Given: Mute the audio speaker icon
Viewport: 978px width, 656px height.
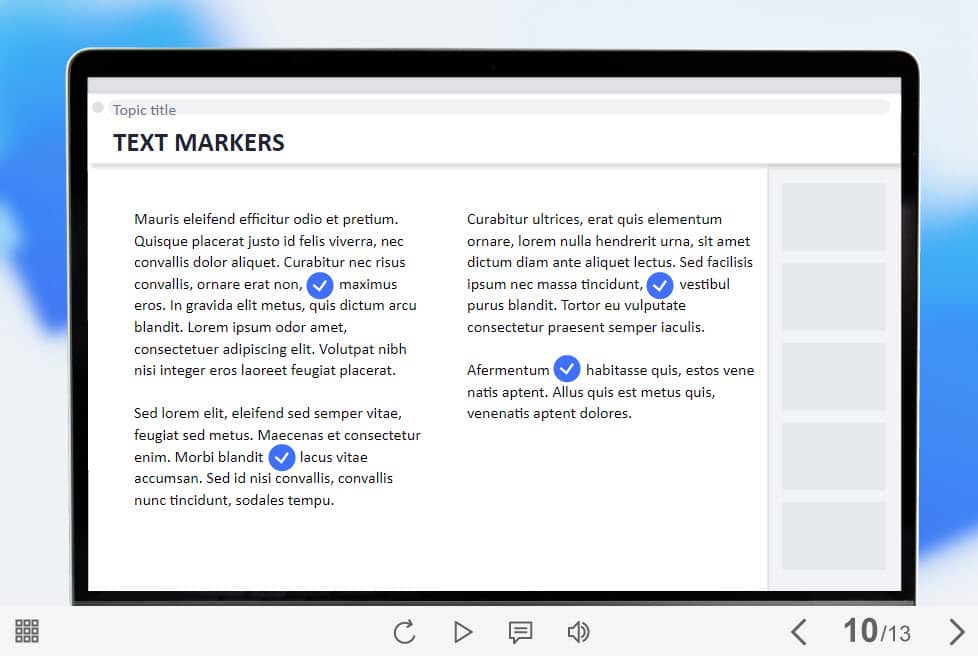Looking at the screenshot, I should tap(578, 632).
